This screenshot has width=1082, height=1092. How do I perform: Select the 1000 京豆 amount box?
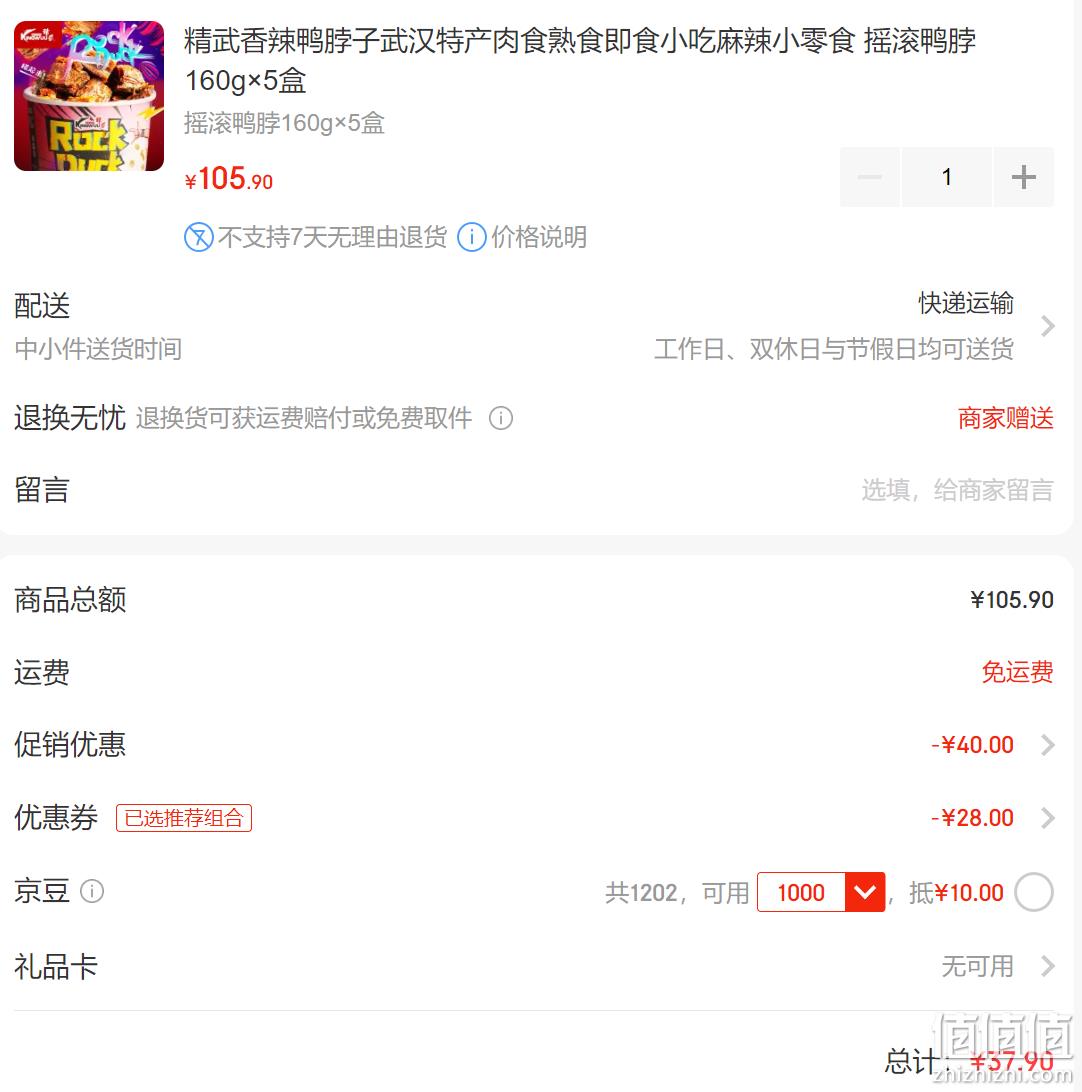tap(801, 891)
